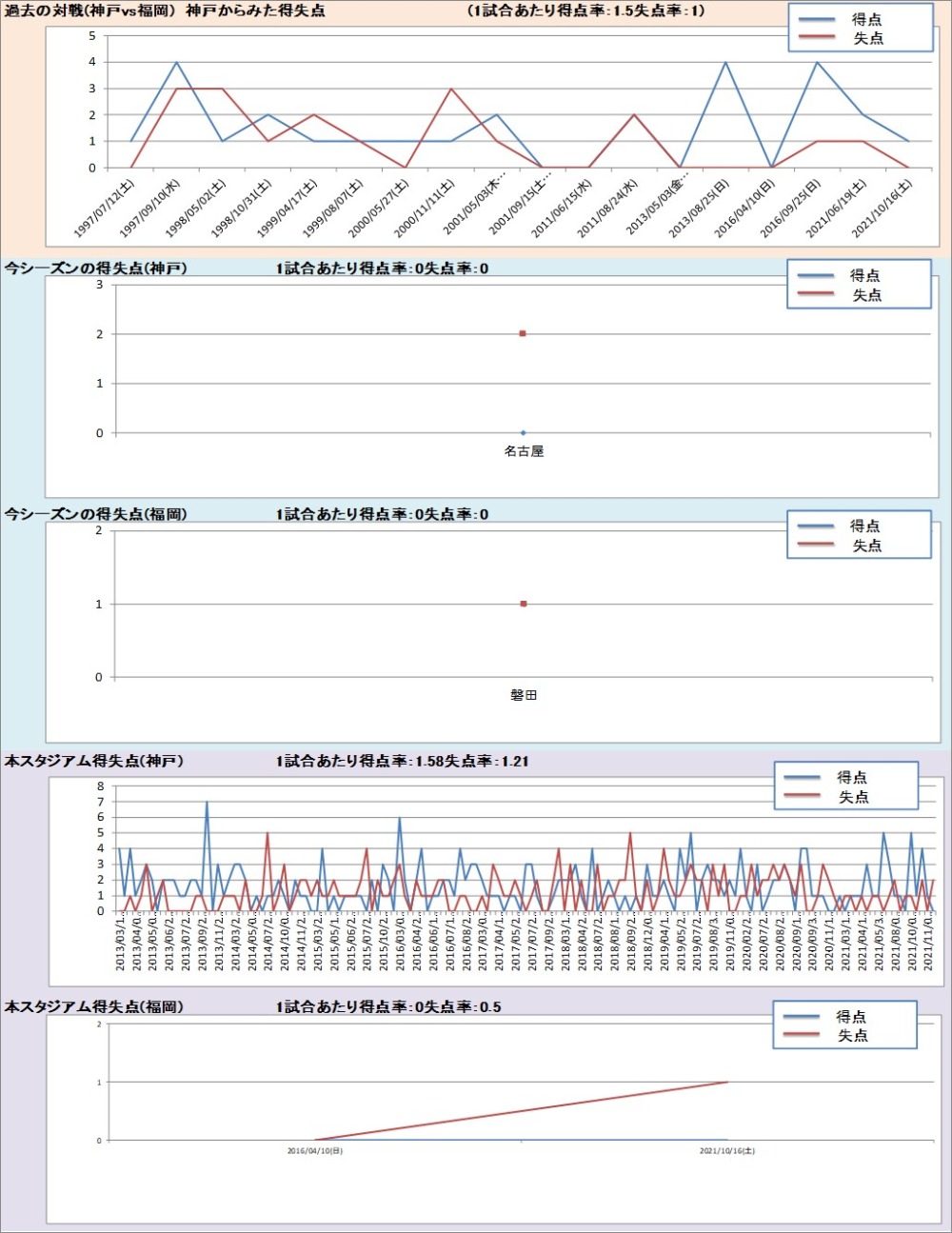Click 2016/04/10(日) label in the 本スタジアム福岡 chart
This screenshot has height=1233, width=952.
click(x=315, y=1151)
